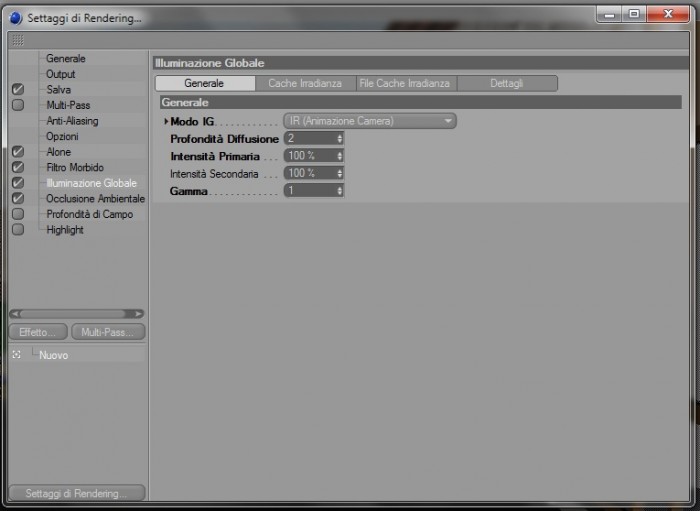Click the Intensità Secondaria stepper arrows
Image resolution: width=700 pixels, height=511 pixels.
[340, 173]
